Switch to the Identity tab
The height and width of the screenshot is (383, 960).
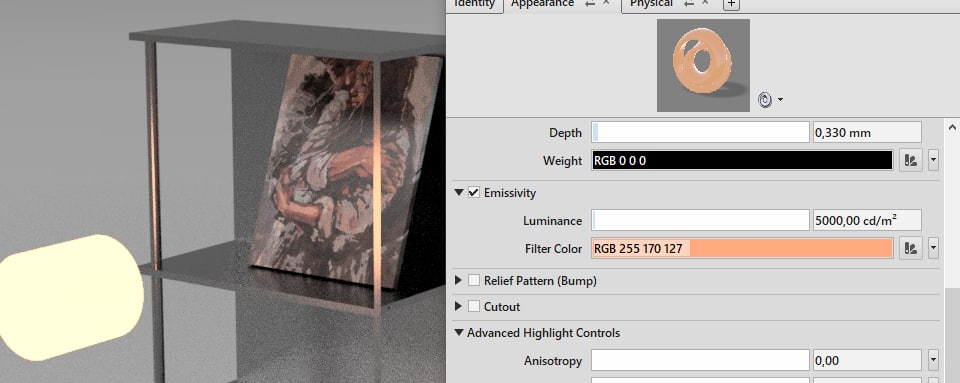pyautogui.click(x=474, y=4)
